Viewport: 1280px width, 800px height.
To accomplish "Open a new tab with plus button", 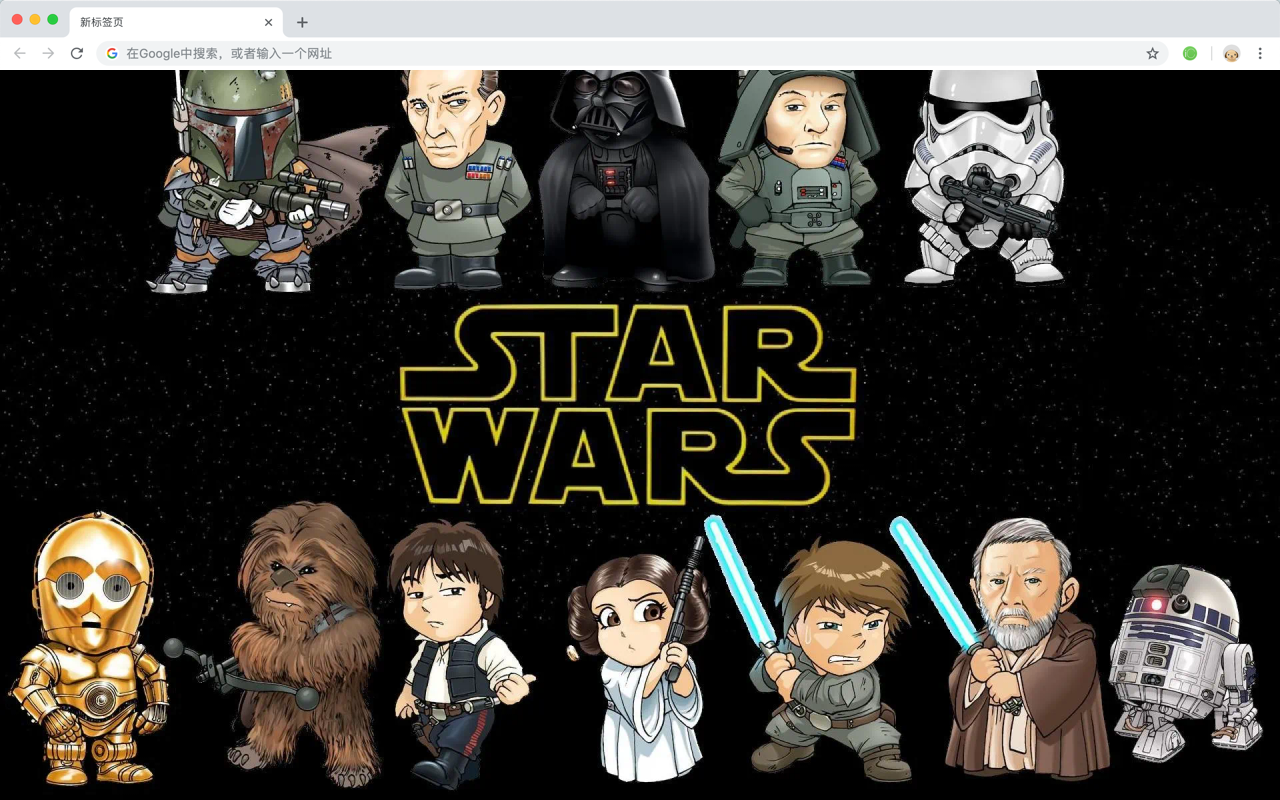I will click(302, 22).
